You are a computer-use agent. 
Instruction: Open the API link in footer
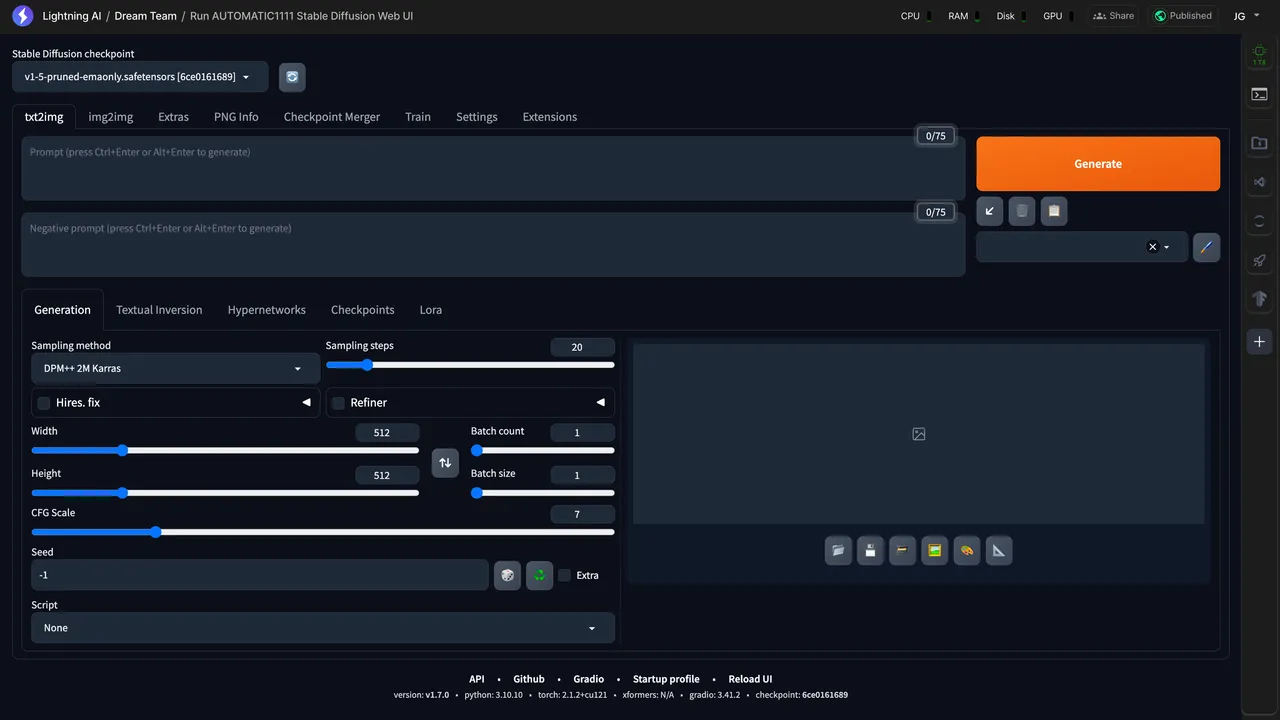pyautogui.click(x=477, y=679)
